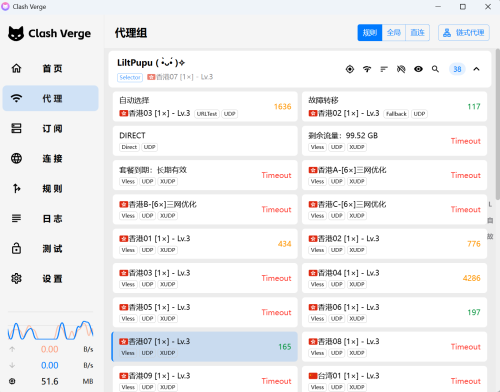Retest Timeout on 套餐到期 card

coord(276,175)
